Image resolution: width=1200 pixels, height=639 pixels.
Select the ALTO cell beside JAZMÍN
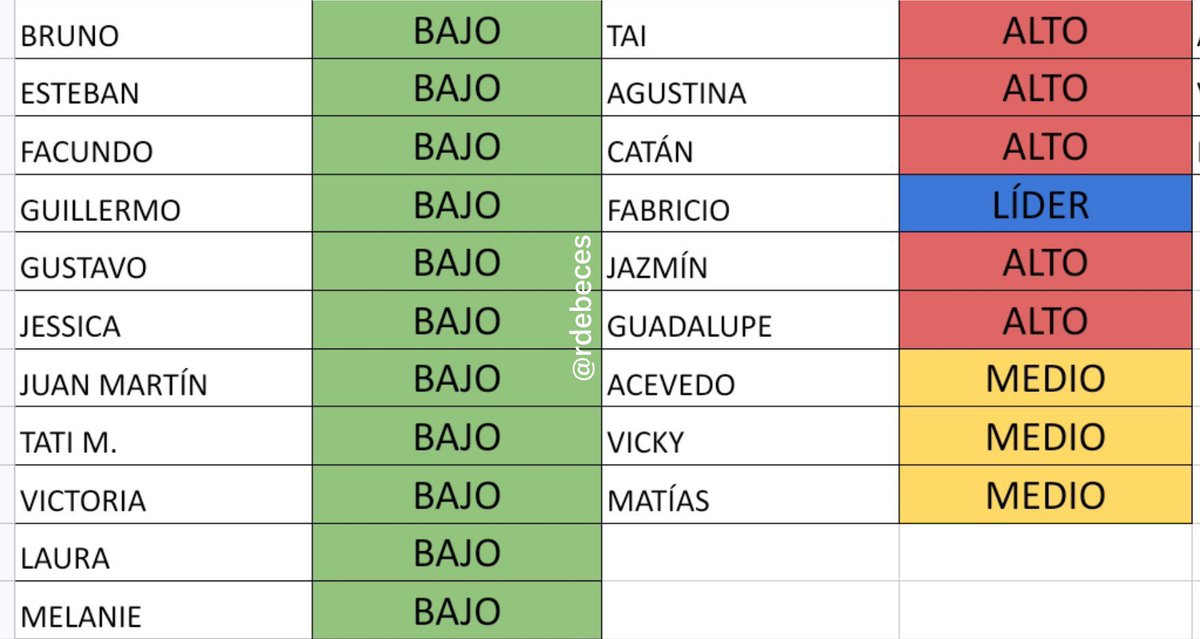(x=1045, y=262)
